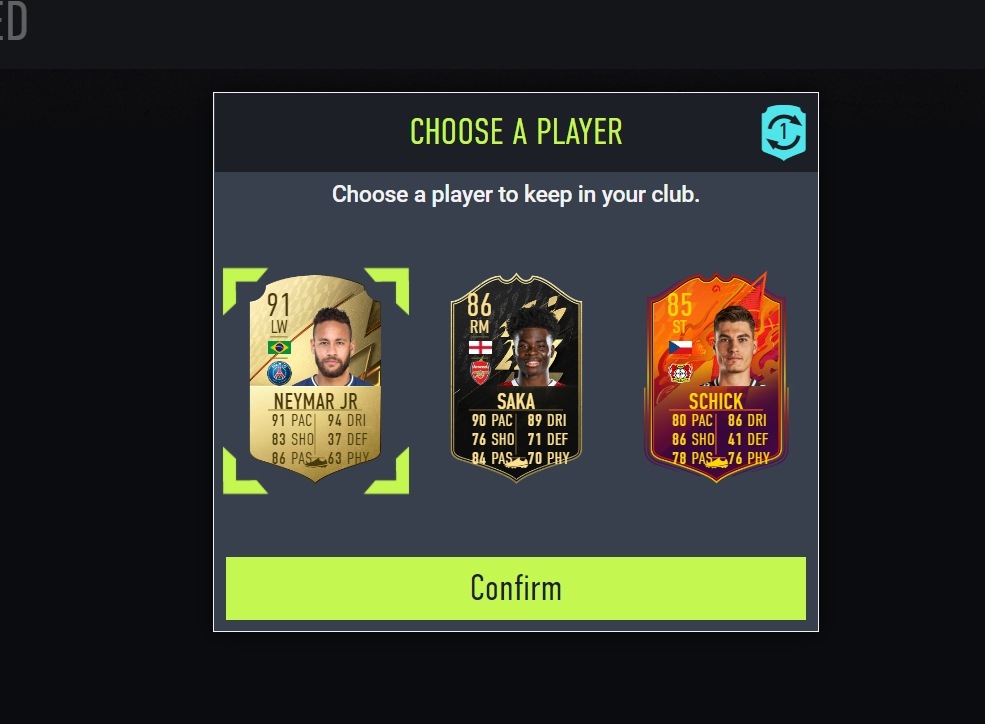Image resolution: width=985 pixels, height=724 pixels.
Task: Click Schick's 85 ST rating
Action: tap(680, 313)
